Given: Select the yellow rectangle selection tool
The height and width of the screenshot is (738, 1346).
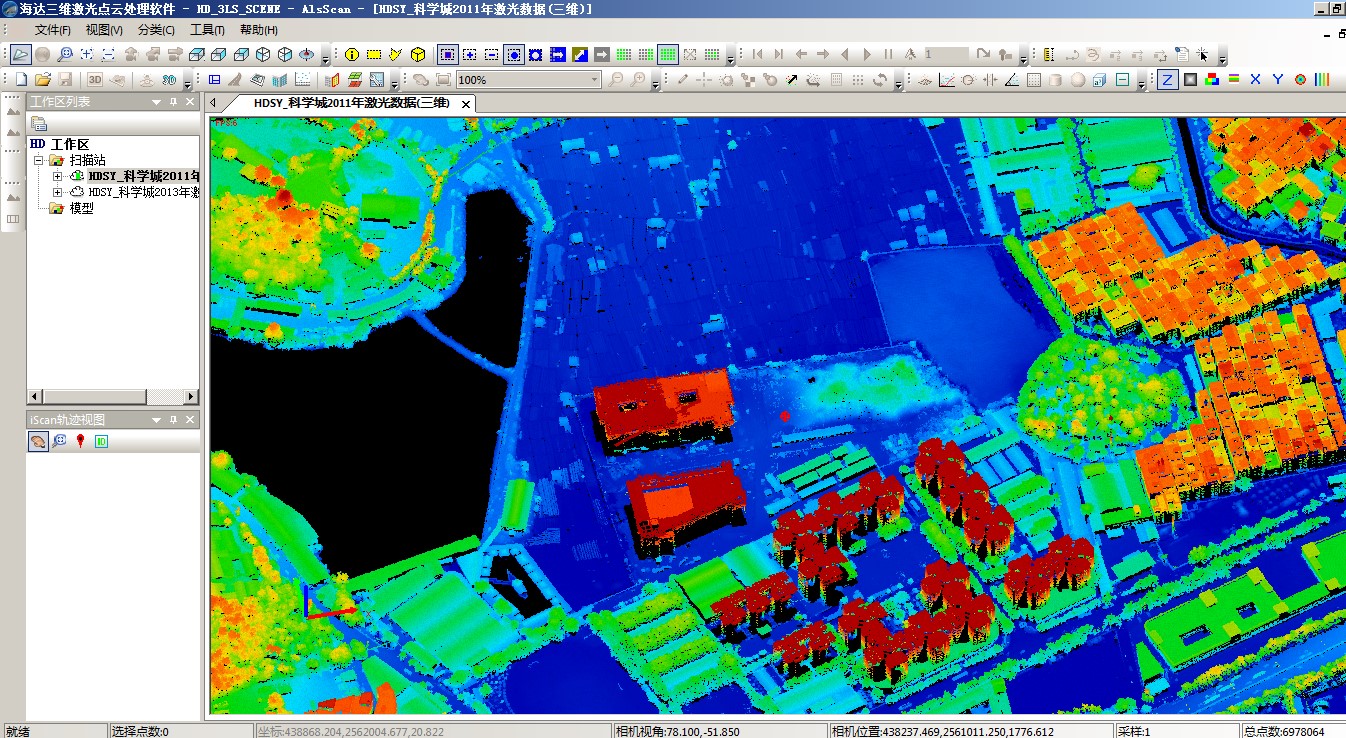Looking at the screenshot, I should pos(373,54).
